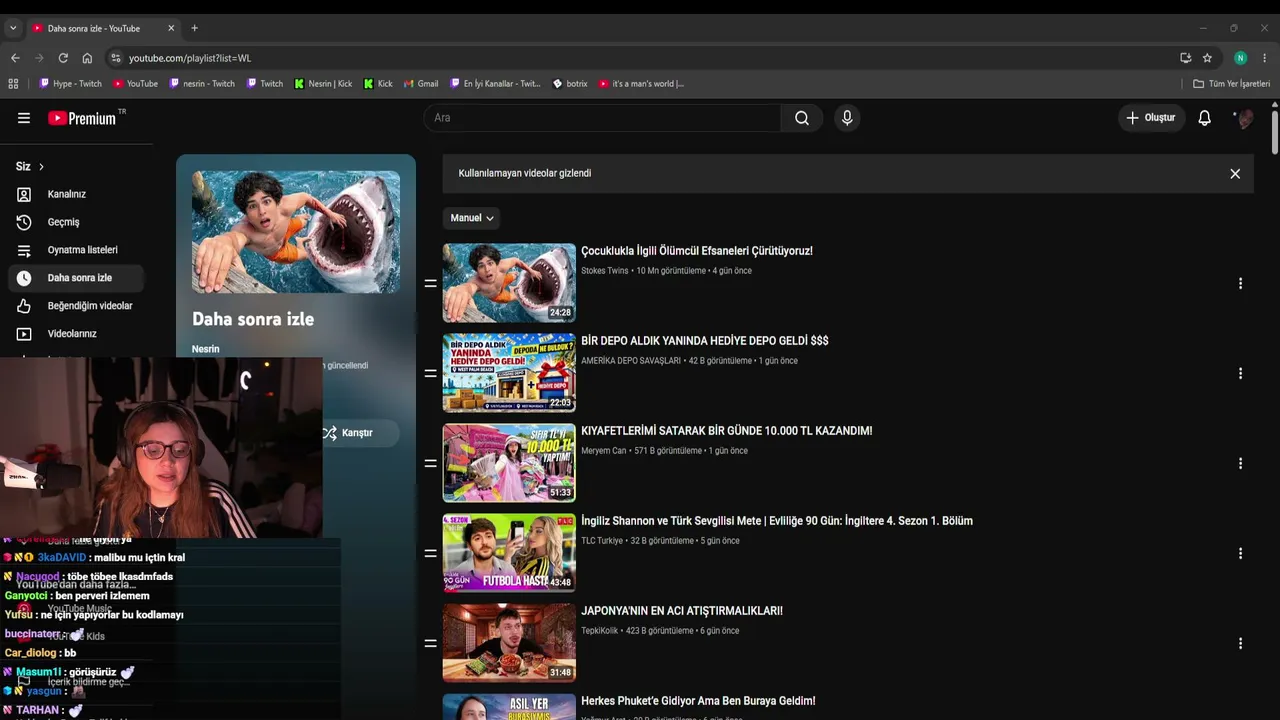Click drag handle of 'Çocuklukla İlgili' video
The image size is (1280, 720).
[430, 284]
